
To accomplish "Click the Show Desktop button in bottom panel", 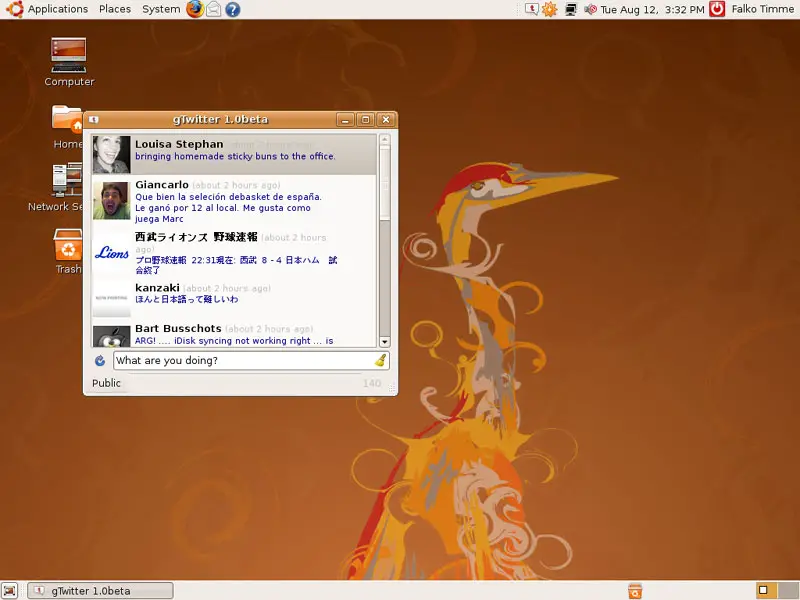I will click(10, 590).
